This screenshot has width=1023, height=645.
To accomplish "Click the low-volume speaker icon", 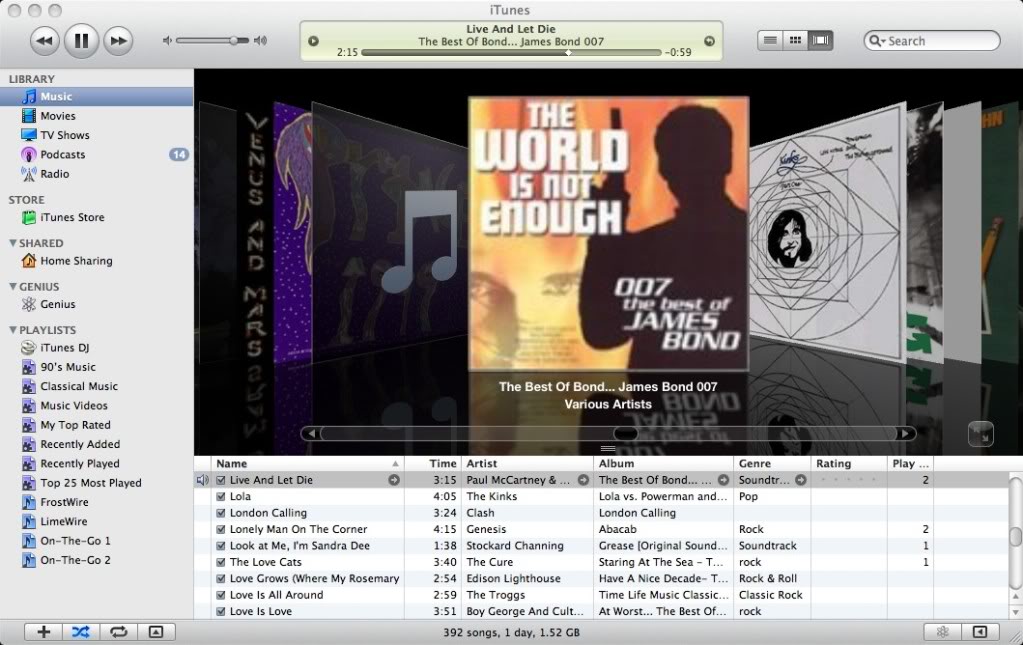I will pyautogui.click(x=167, y=40).
